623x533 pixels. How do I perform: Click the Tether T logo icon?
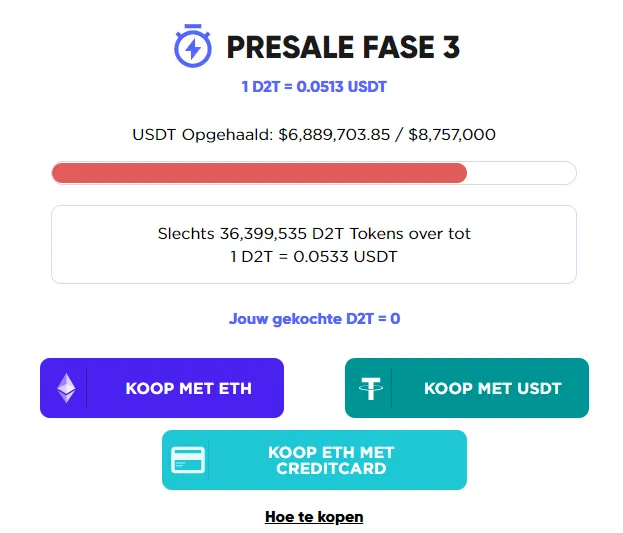pyautogui.click(x=371, y=388)
